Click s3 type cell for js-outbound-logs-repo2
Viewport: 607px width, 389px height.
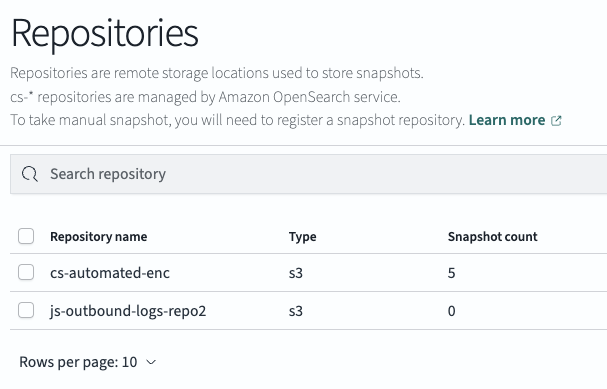pos(296,311)
